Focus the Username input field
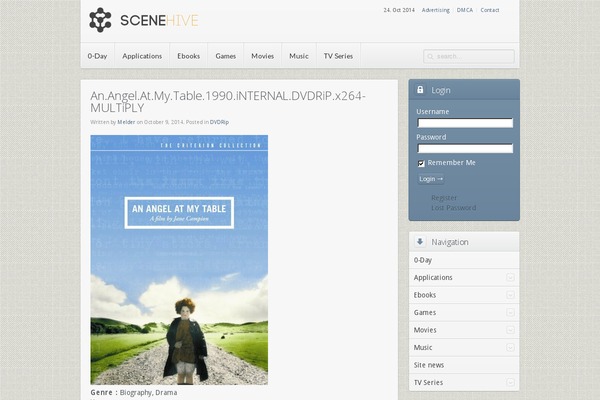Image resolution: width=600 pixels, height=400 pixels. tap(465, 123)
